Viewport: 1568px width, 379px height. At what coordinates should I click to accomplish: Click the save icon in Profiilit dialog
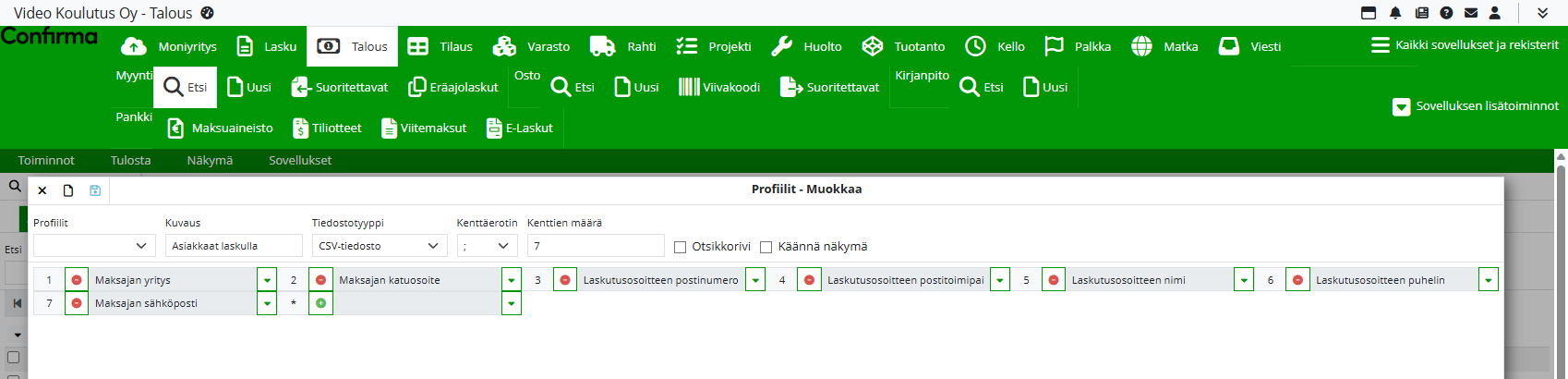click(95, 190)
